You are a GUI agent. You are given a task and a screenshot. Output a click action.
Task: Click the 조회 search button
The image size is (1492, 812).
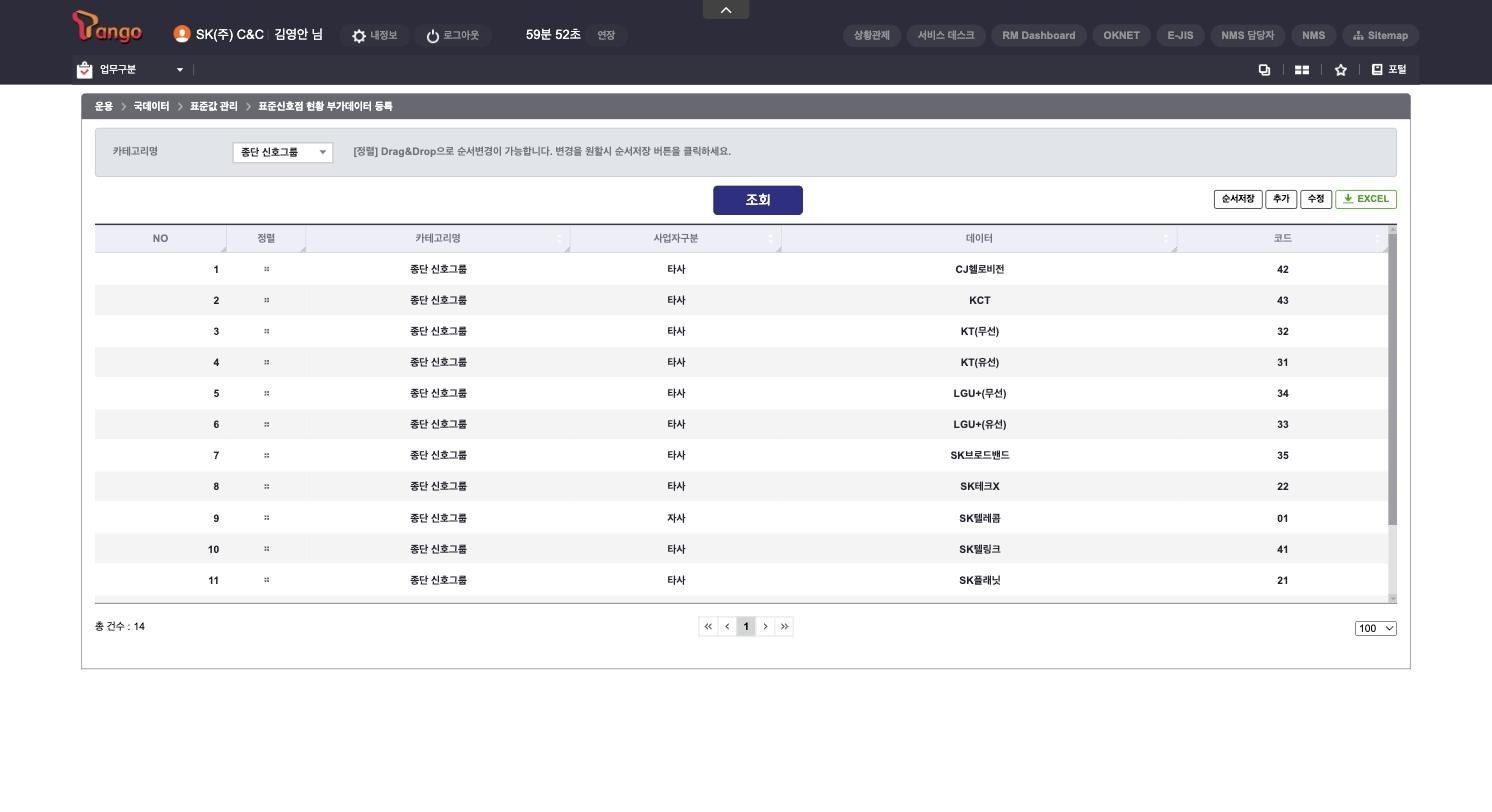pyautogui.click(x=758, y=200)
